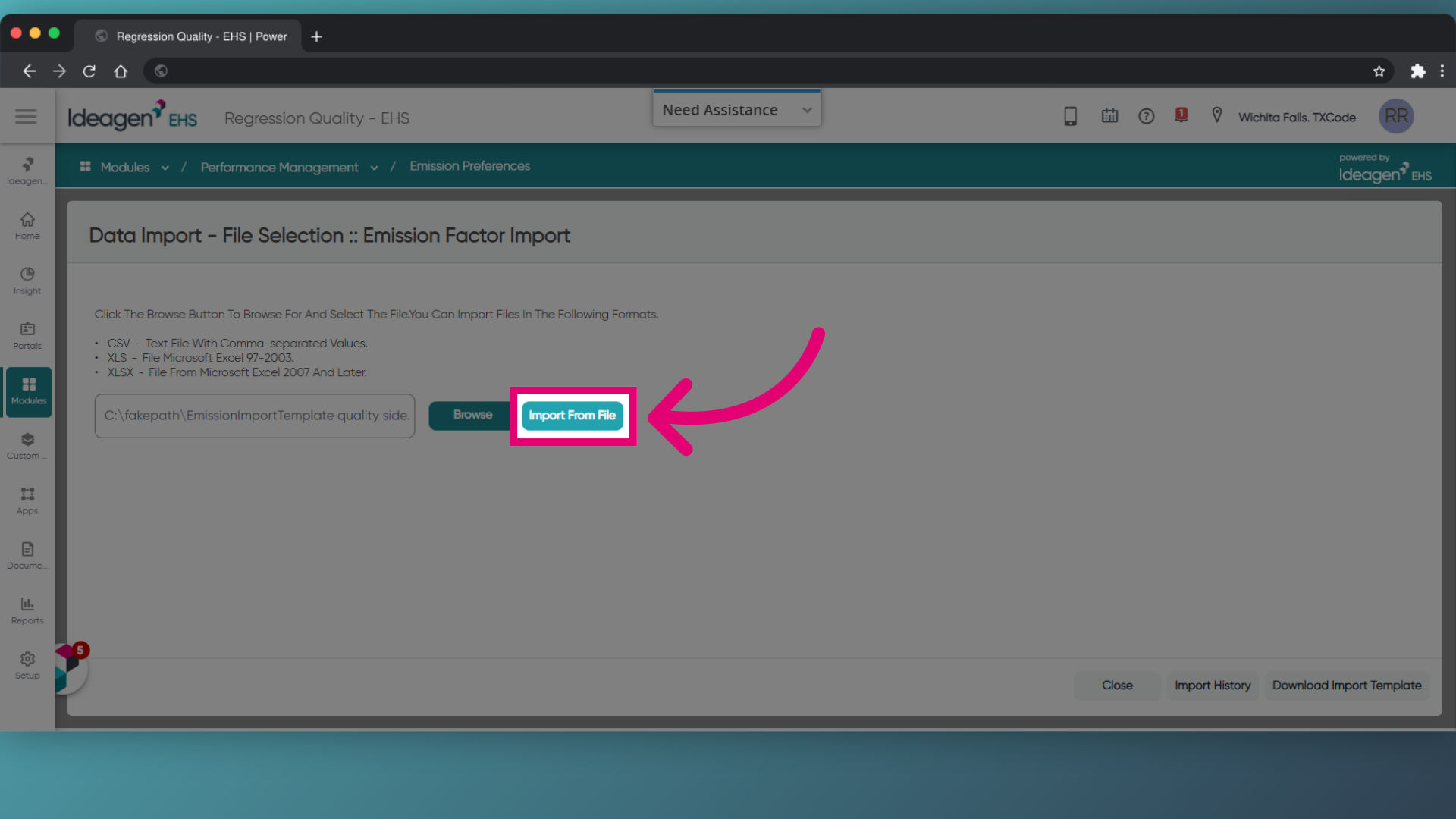Click the browser back arrow

coord(29,71)
